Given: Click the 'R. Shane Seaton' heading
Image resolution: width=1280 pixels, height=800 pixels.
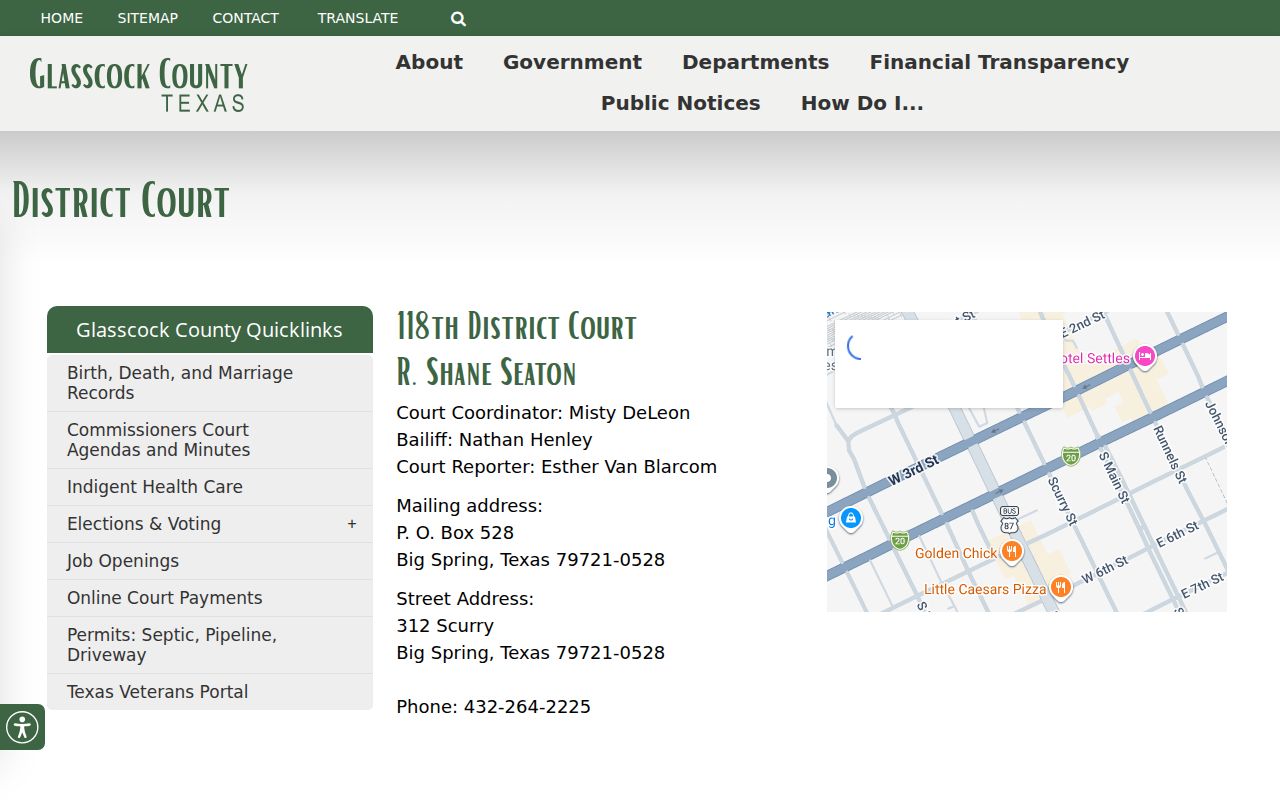Looking at the screenshot, I should coord(486,372).
